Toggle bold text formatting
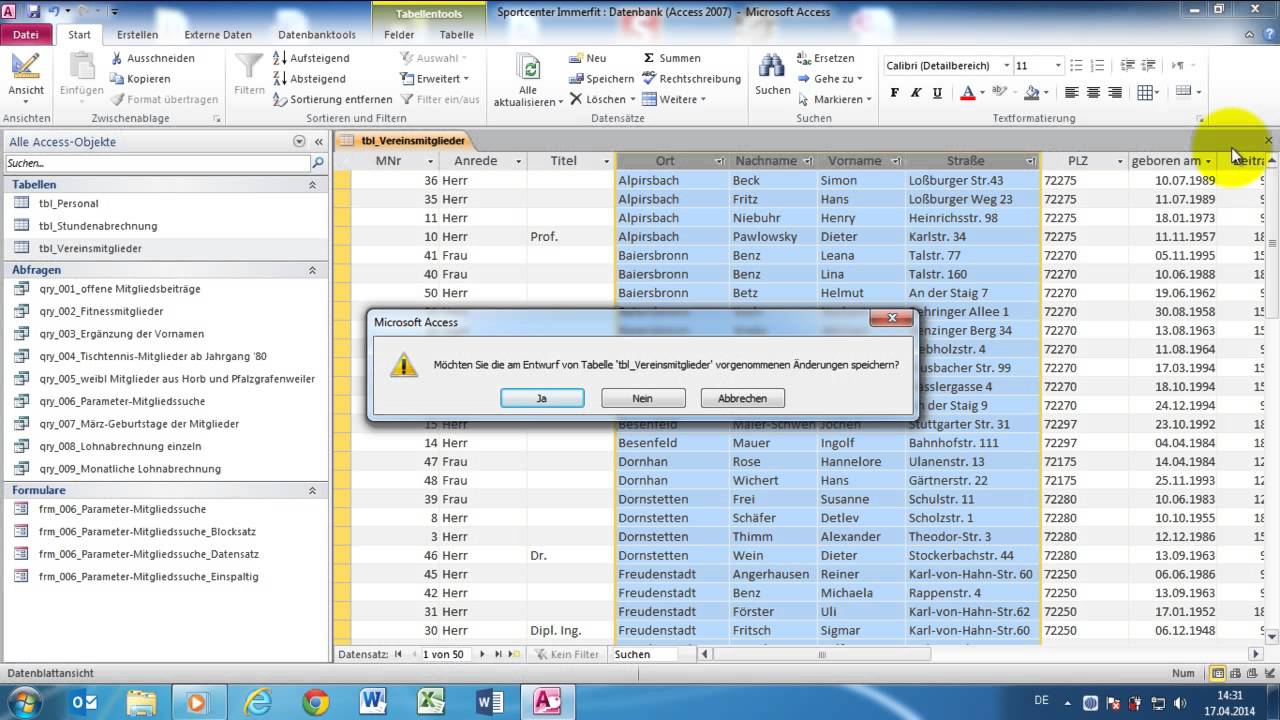Image resolution: width=1280 pixels, height=720 pixels. click(894, 93)
